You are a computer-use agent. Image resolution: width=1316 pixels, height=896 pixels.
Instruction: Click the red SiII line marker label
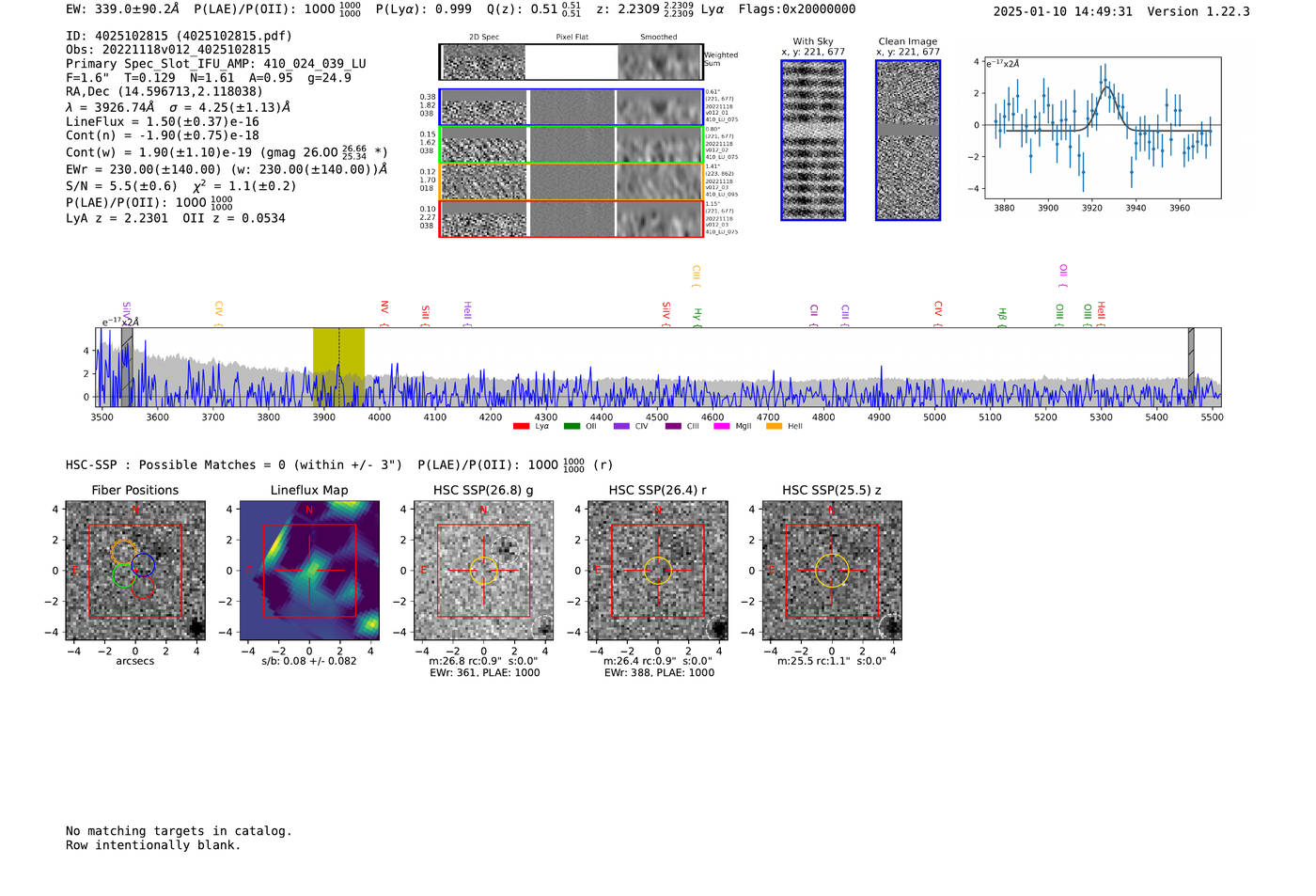pyautogui.click(x=426, y=315)
